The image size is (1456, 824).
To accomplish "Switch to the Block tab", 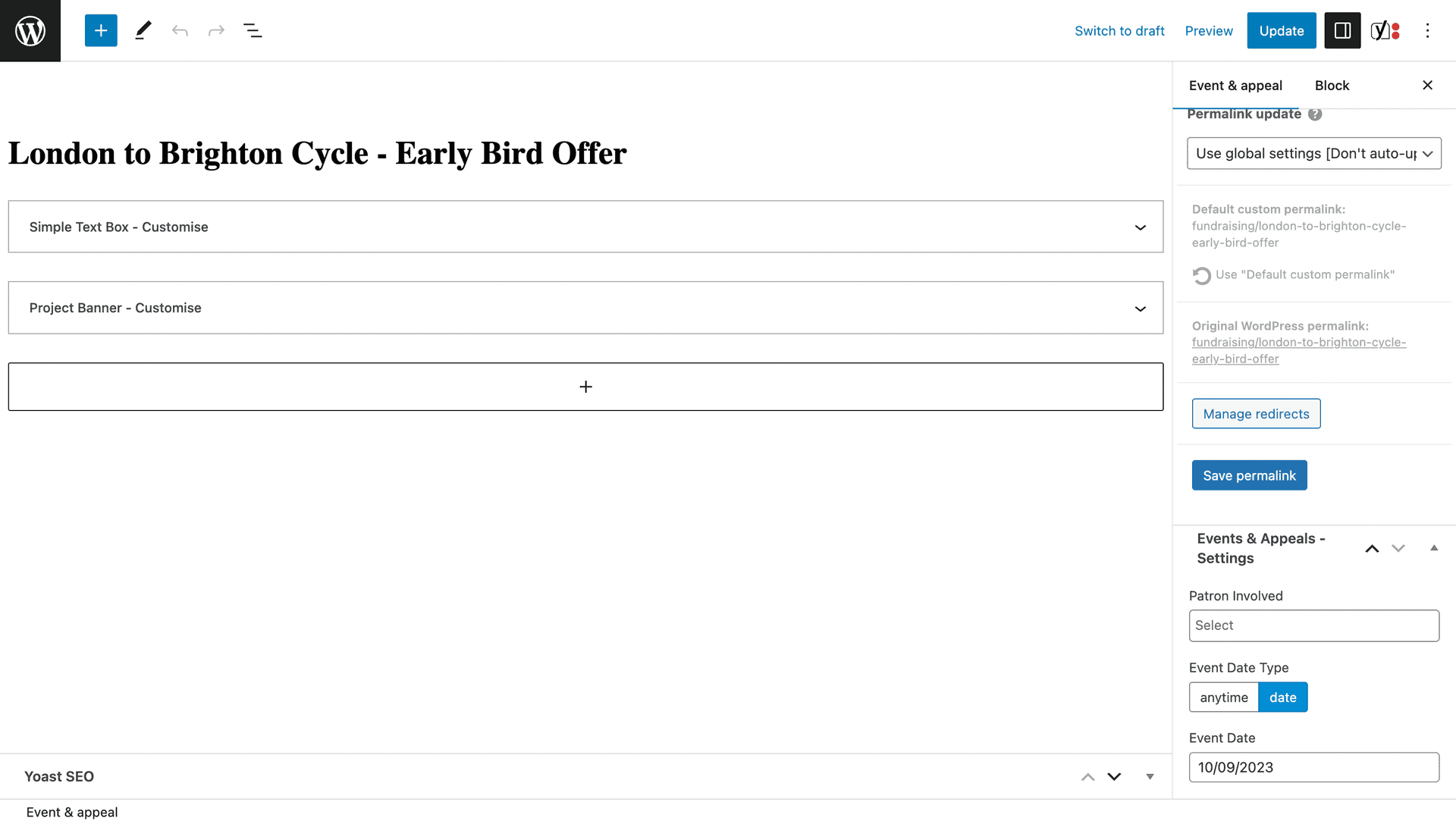I will click(1332, 86).
